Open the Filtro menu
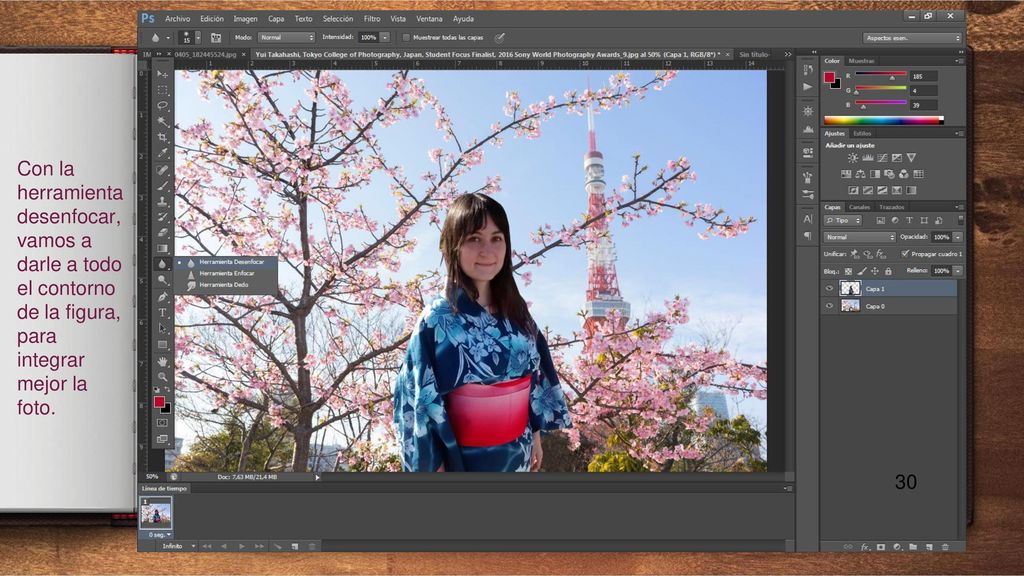Image resolution: width=1024 pixels, height=576 pixels. (372, 19)
